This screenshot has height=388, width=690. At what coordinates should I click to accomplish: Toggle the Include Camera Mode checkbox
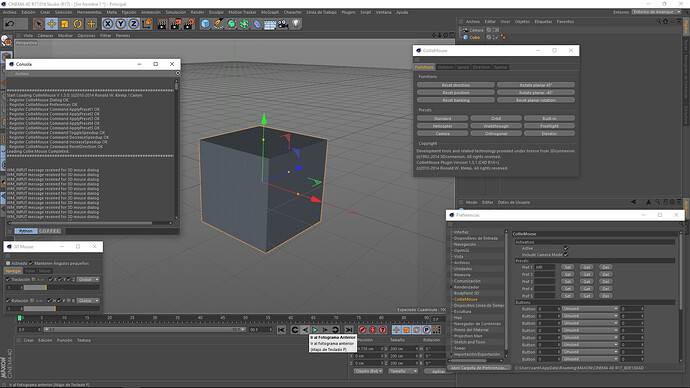coord(566,254)
